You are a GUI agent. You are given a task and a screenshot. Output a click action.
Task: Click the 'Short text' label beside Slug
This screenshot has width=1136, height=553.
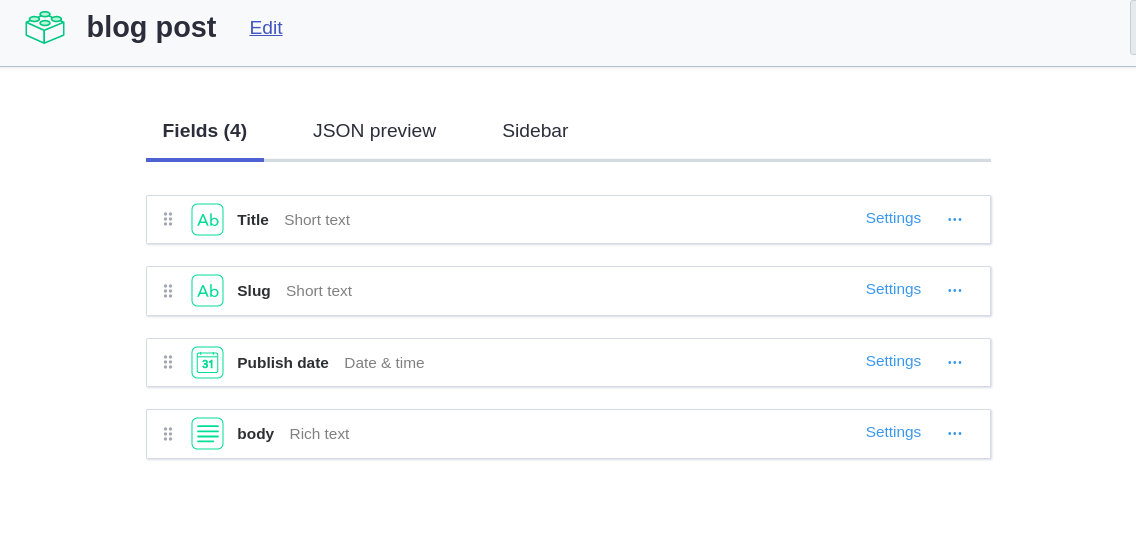[319, 291]
